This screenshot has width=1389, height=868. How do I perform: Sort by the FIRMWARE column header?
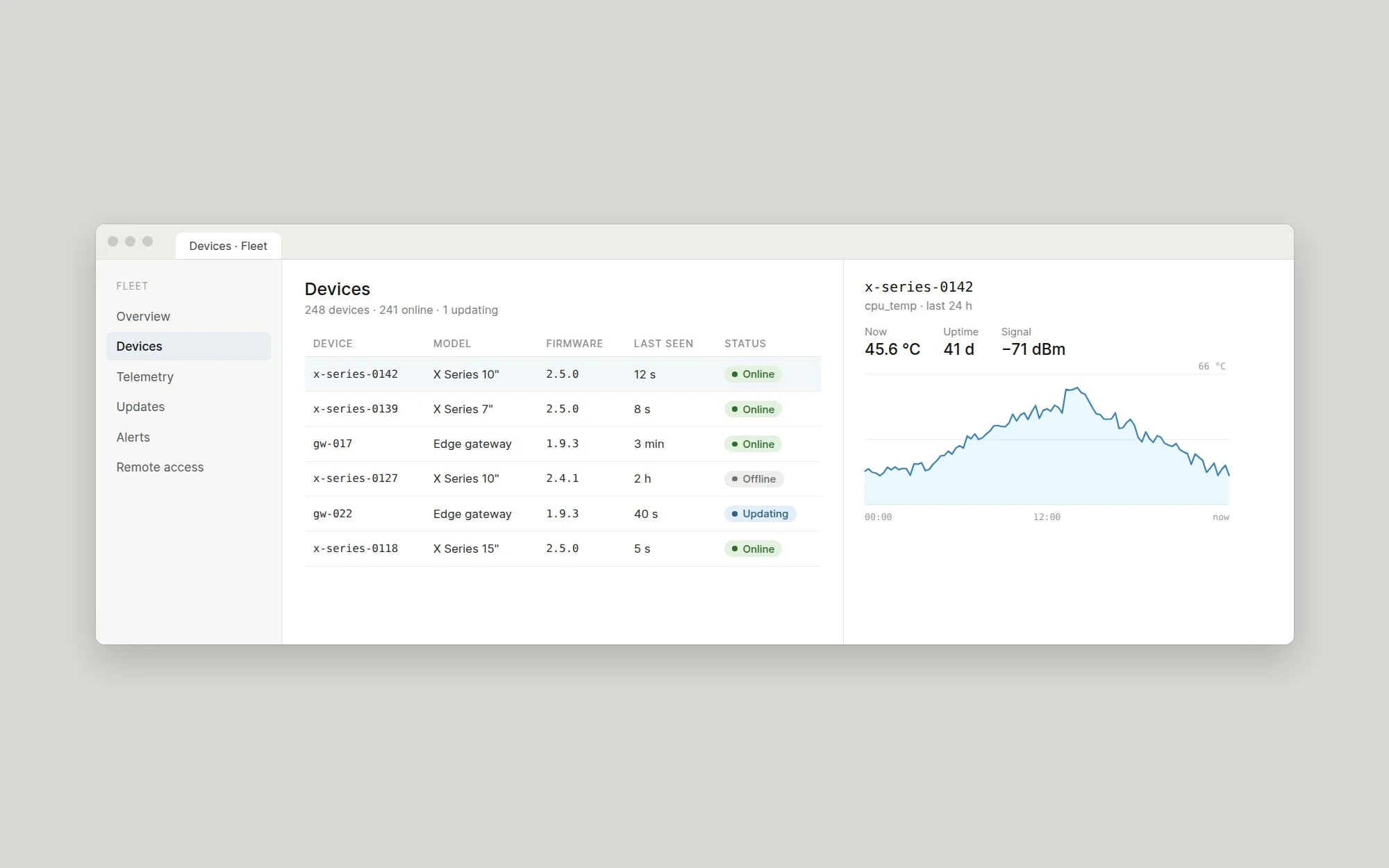coord(574,344)
